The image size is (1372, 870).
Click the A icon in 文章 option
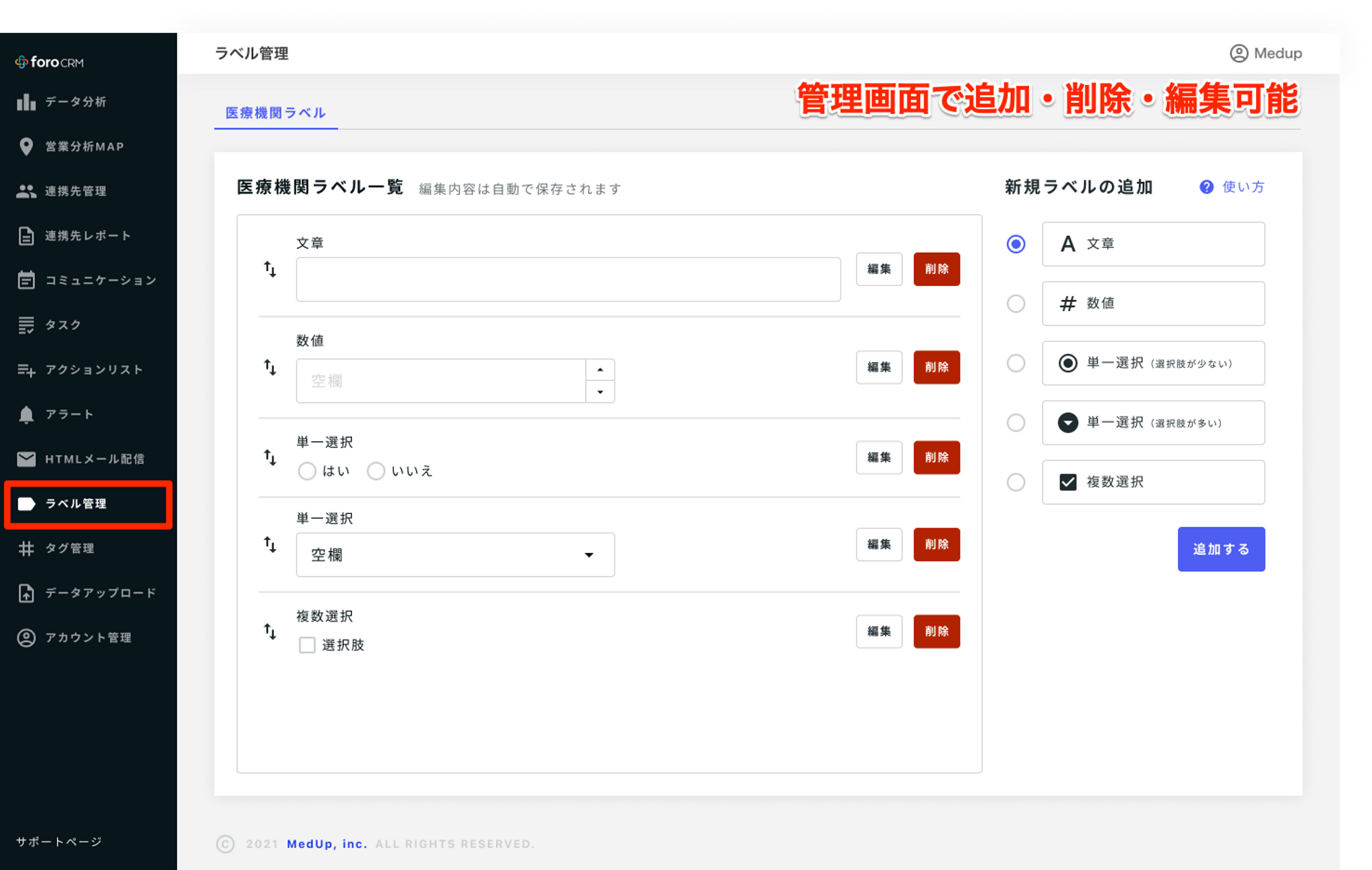point(1067,244)
